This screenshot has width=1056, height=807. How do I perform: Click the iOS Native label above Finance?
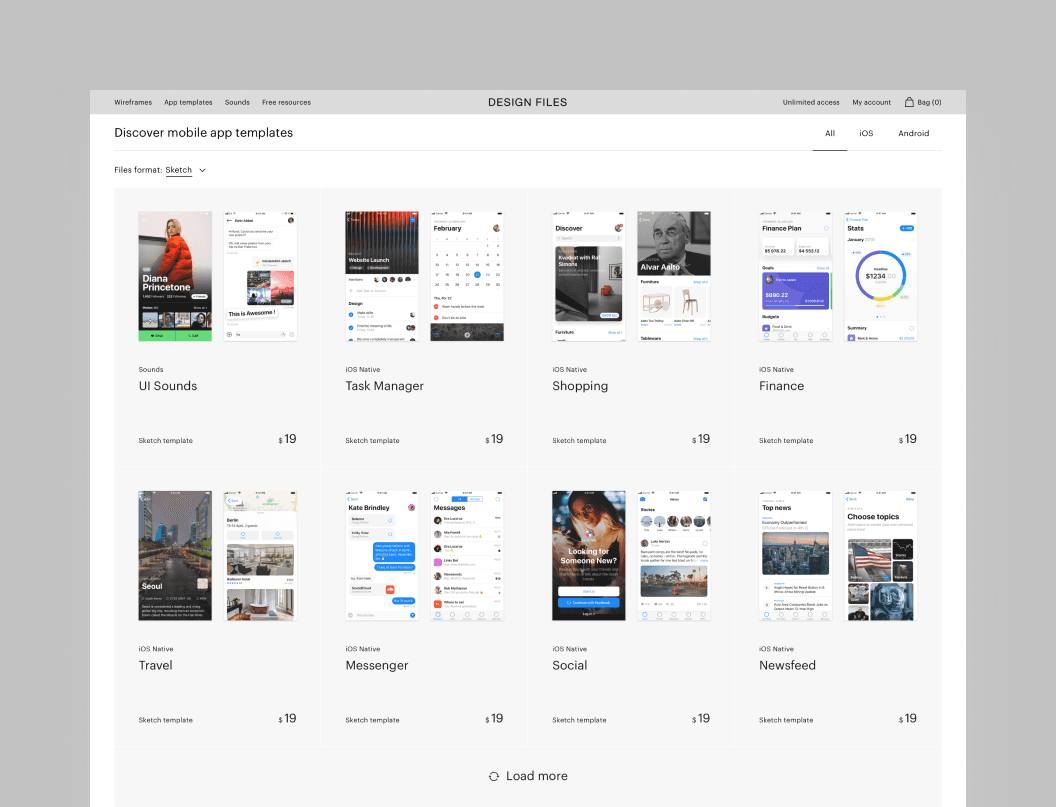776,370
